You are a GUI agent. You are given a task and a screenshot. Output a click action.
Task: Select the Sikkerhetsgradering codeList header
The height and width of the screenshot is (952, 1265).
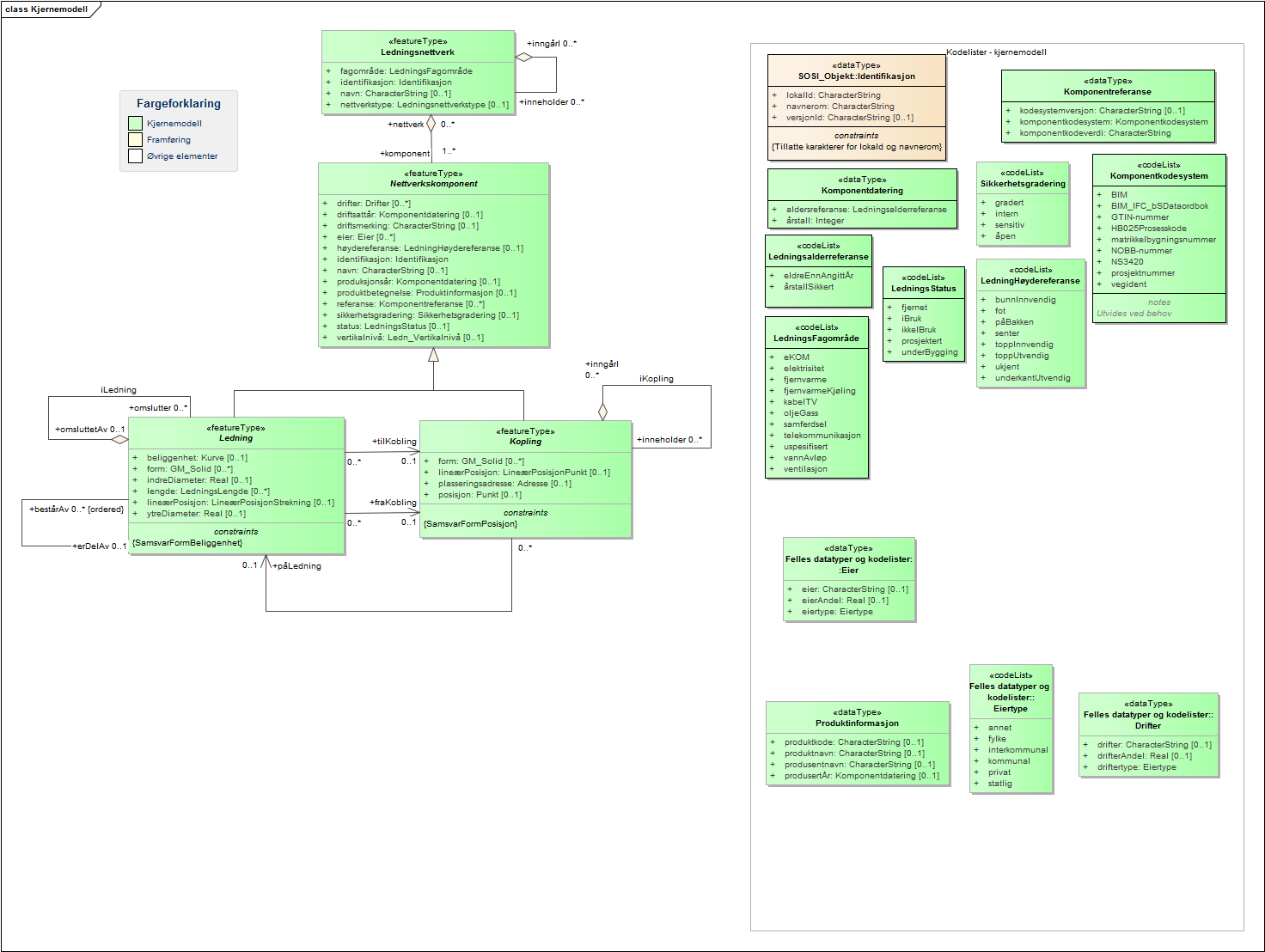pyautogui.click(x=1023, y=178)
